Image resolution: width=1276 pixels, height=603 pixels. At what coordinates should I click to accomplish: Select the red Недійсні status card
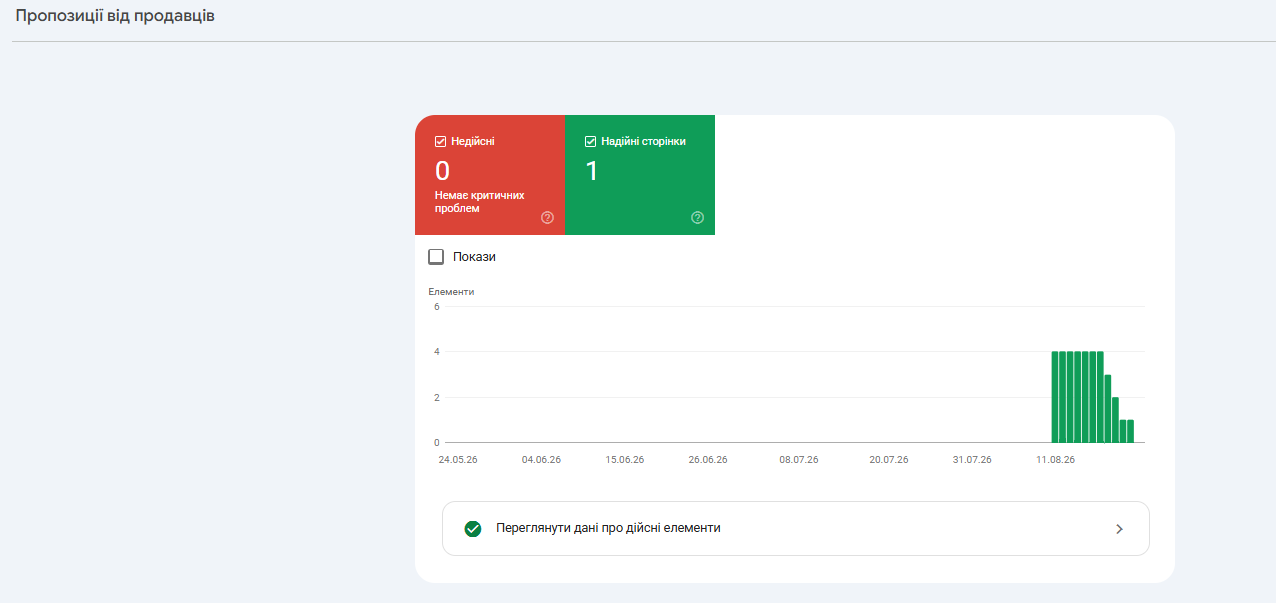pos(490,175)
